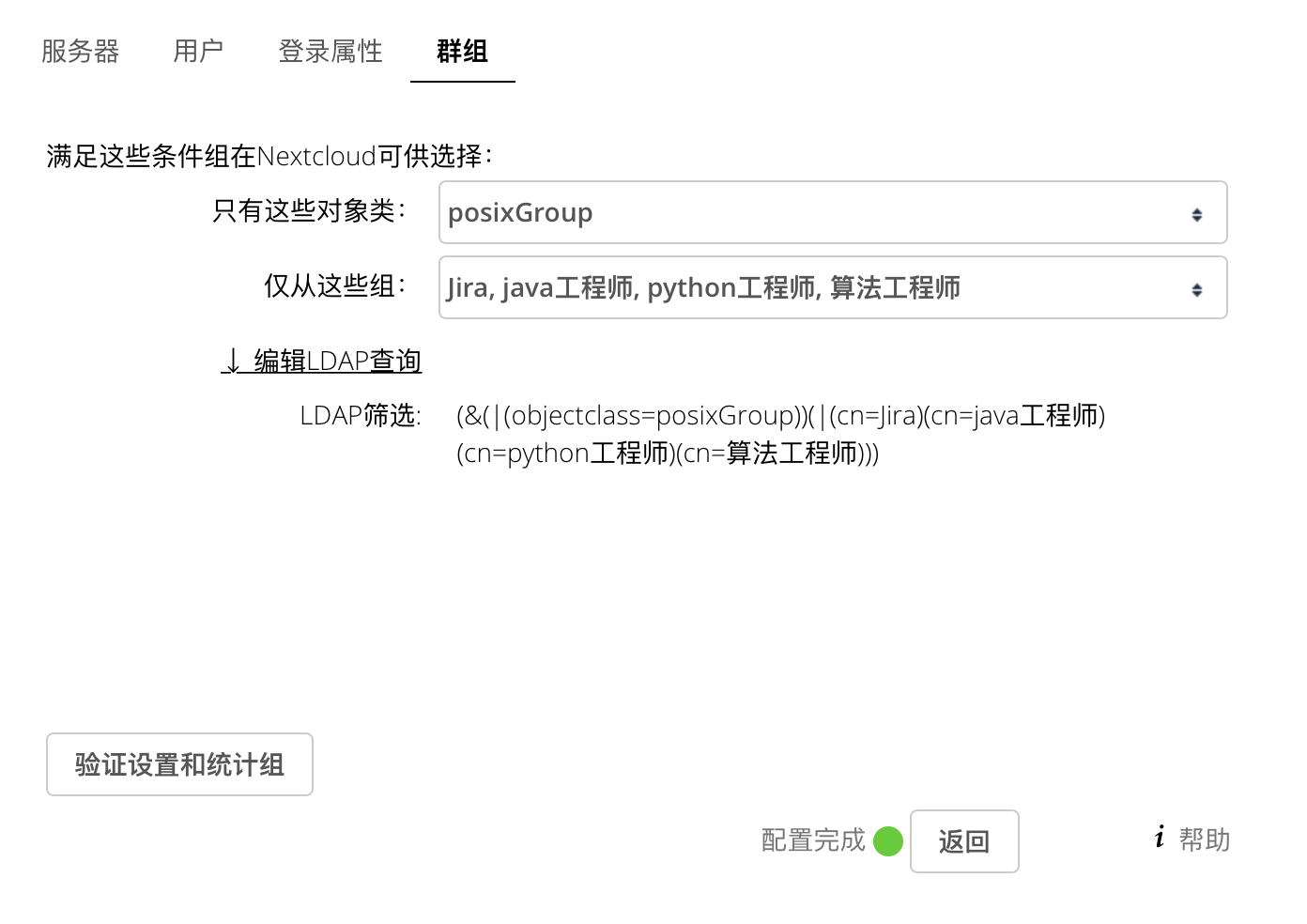
Task: Click the 配置完成 status text
Action: coord(813,839)
